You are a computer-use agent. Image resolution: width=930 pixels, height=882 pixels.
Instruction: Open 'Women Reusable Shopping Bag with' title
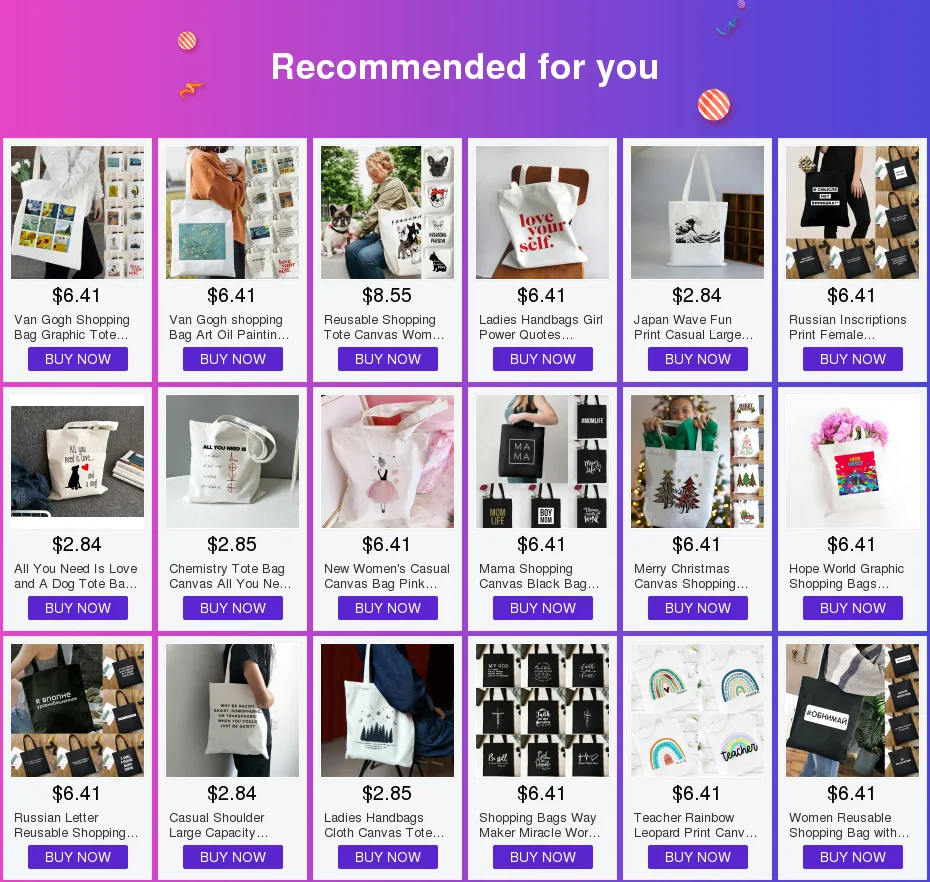coord(849,825)
